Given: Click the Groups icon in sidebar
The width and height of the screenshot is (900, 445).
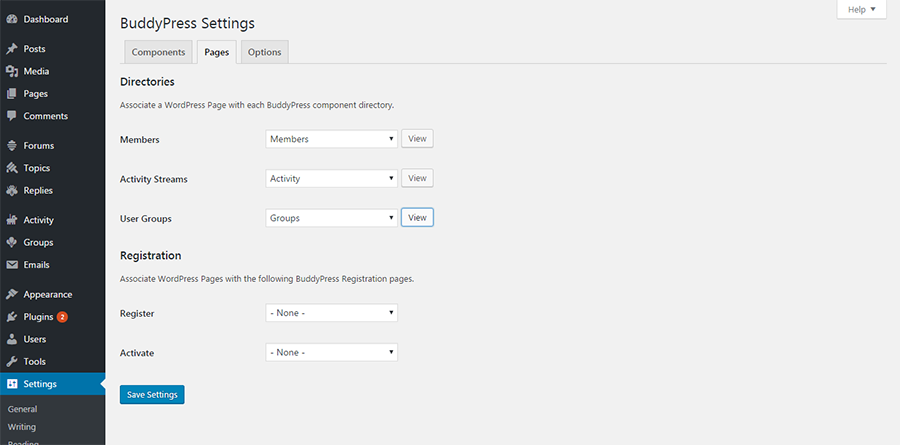Looking at the screenshot, I should (x=11, y=242).
